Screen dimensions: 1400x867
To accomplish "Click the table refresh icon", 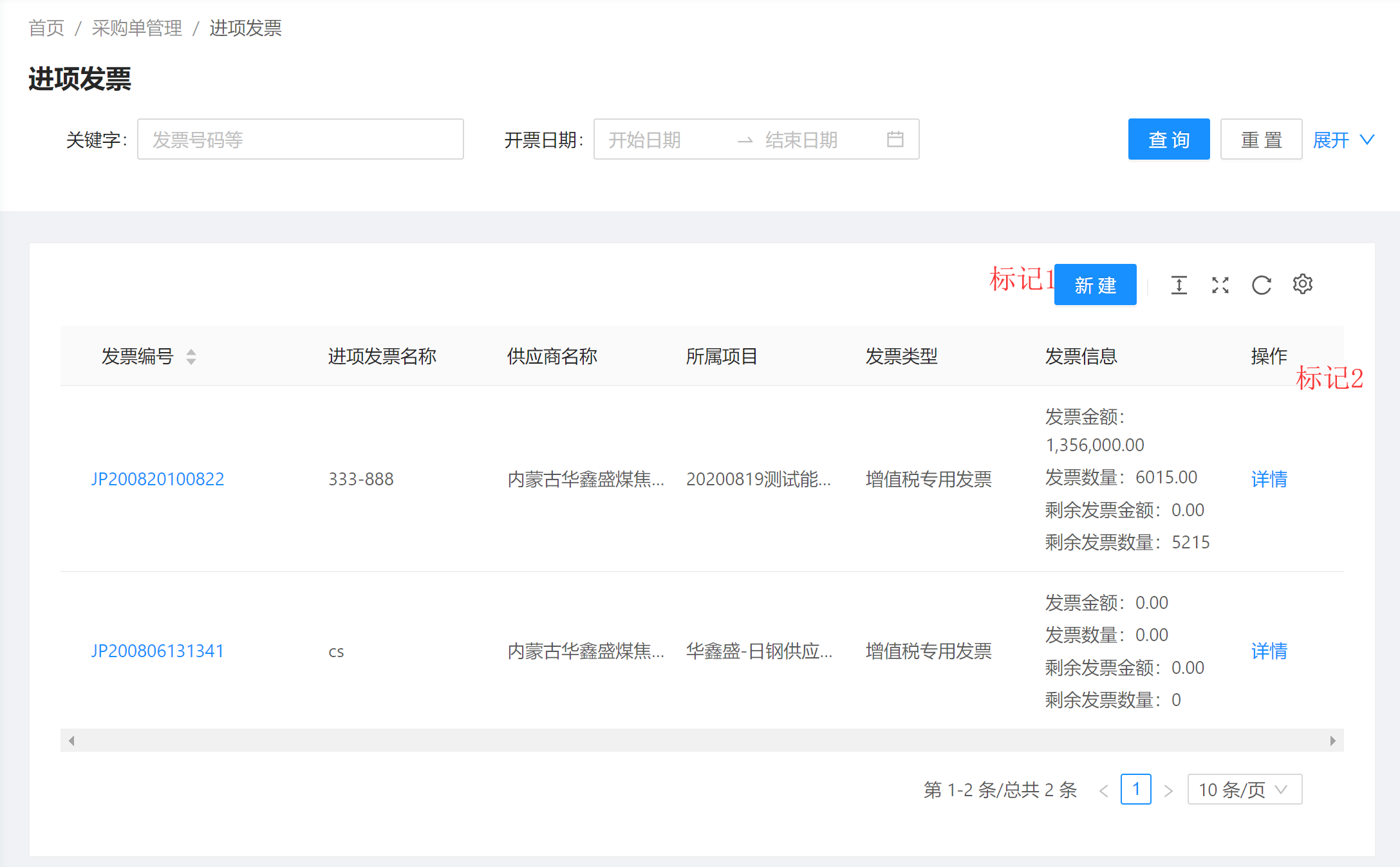I will point(1261,284).
